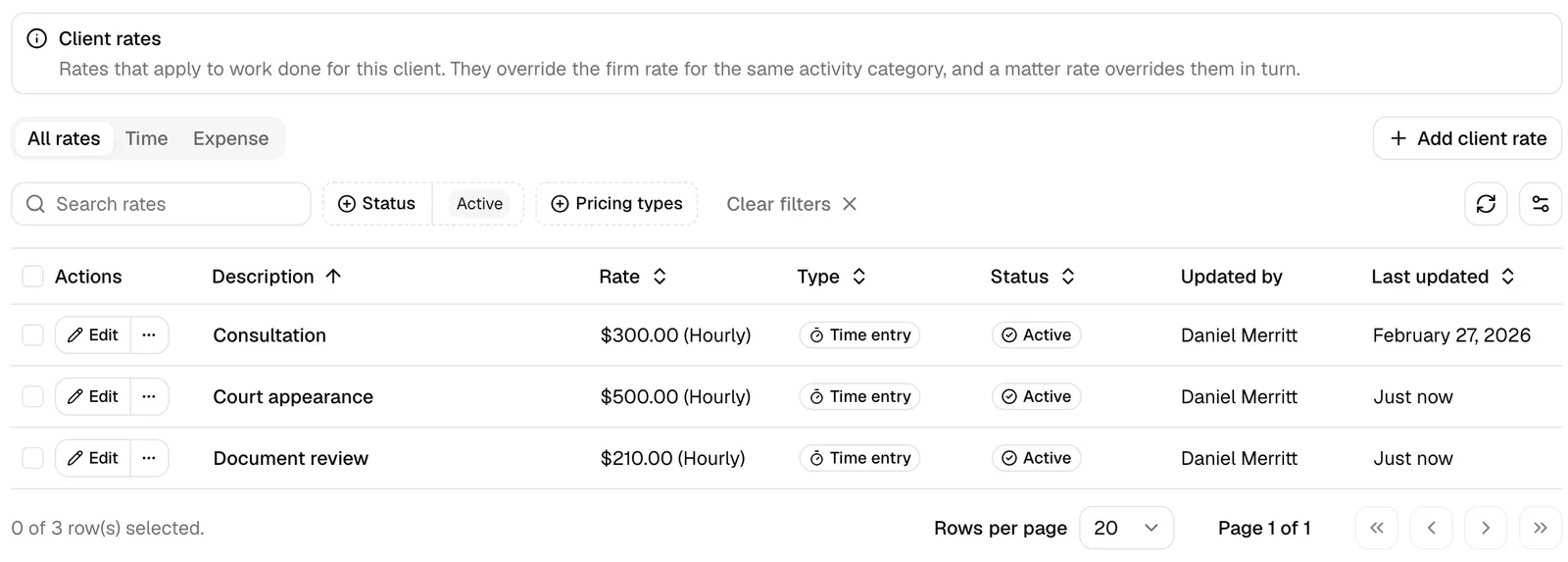This screenshot has height=562, width=1568.
Task: Tick the Document review row checkbox
Action: pos(32,458)
